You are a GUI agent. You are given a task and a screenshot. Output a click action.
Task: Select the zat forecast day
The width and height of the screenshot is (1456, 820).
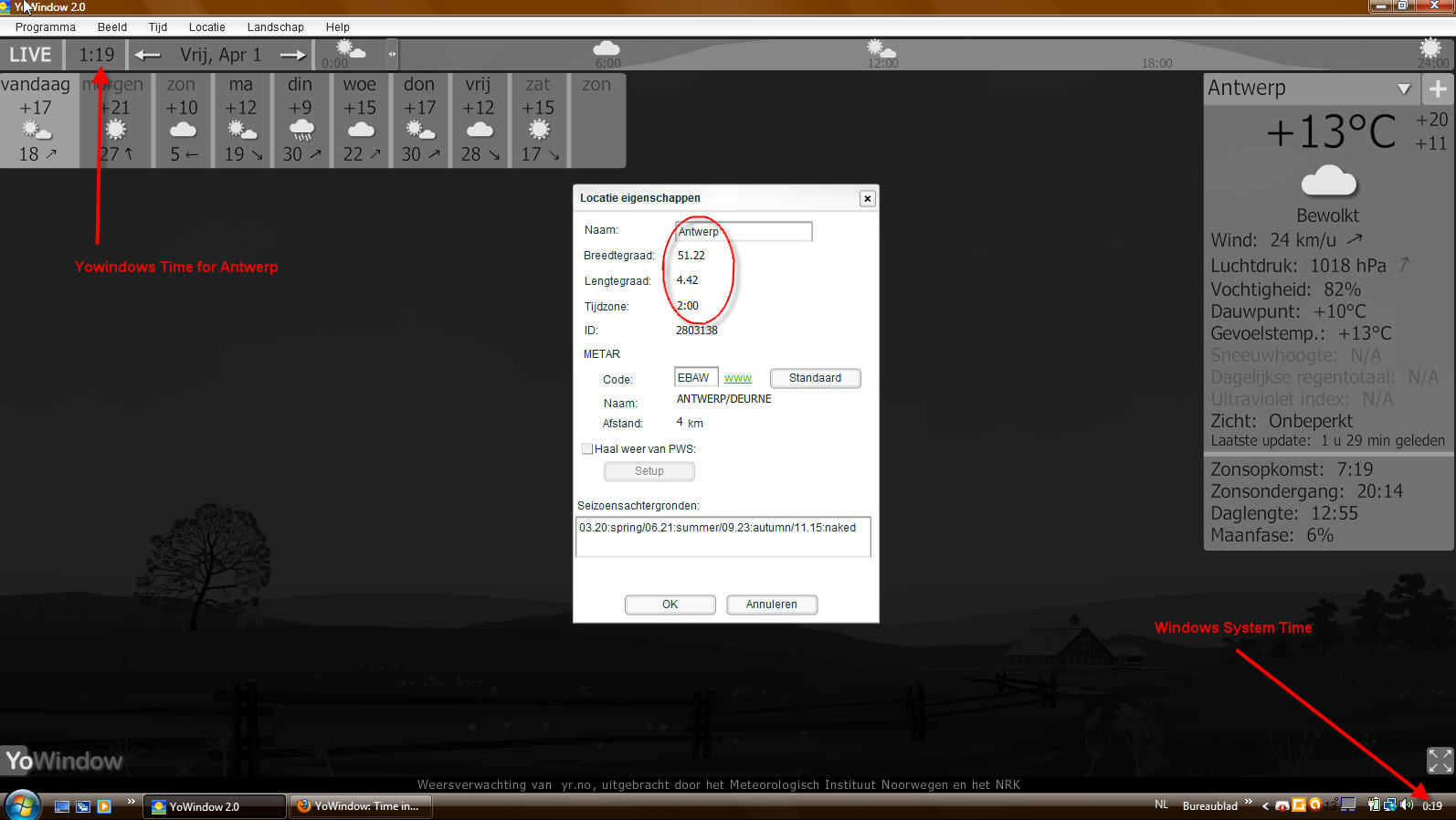538,120
